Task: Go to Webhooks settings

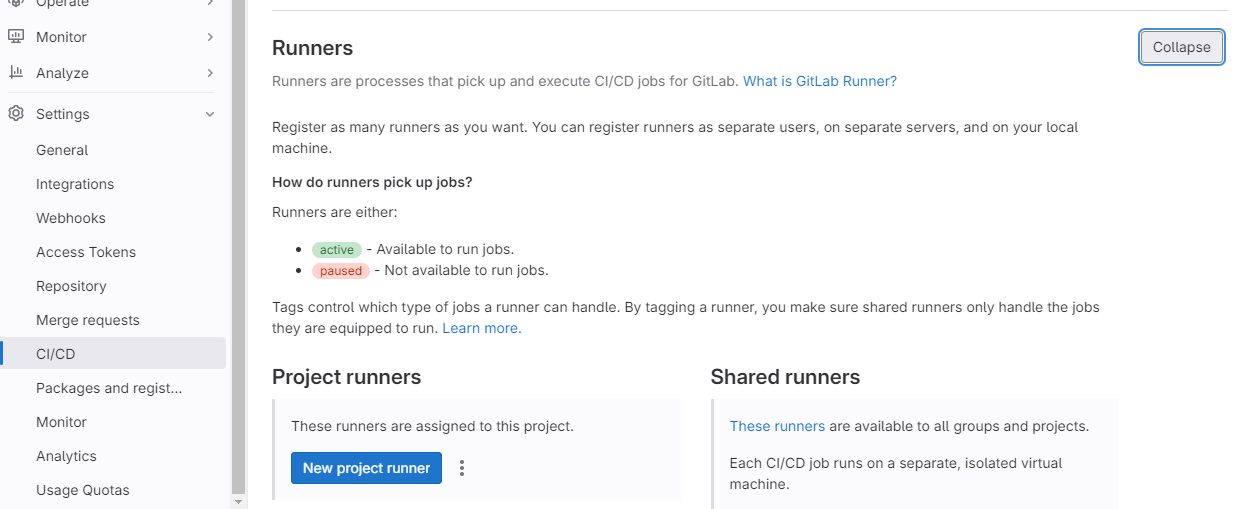Action: (71, 218)
